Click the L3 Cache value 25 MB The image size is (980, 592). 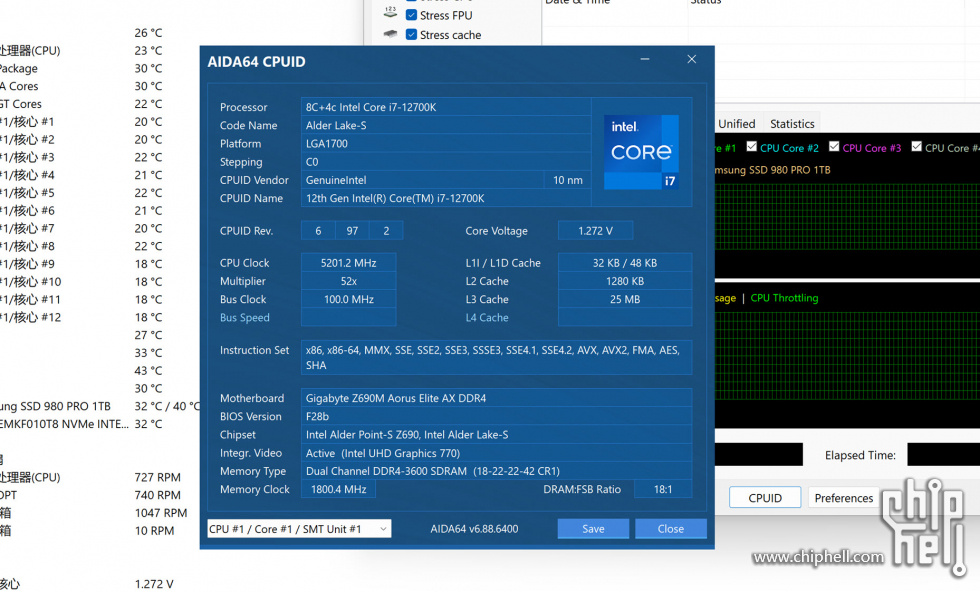pyautogui.click(x=625, y=299)
